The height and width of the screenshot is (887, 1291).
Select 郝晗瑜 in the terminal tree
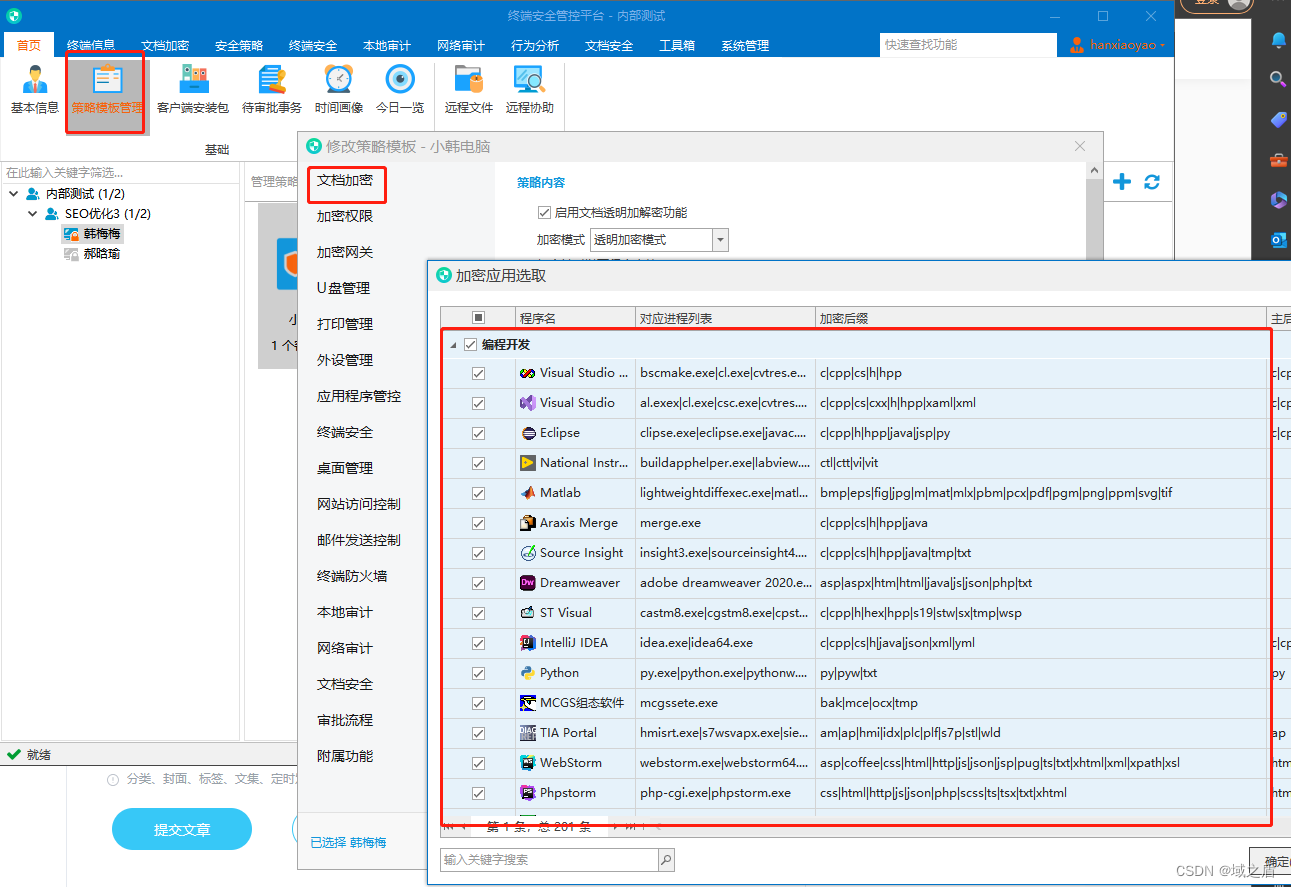102,254
